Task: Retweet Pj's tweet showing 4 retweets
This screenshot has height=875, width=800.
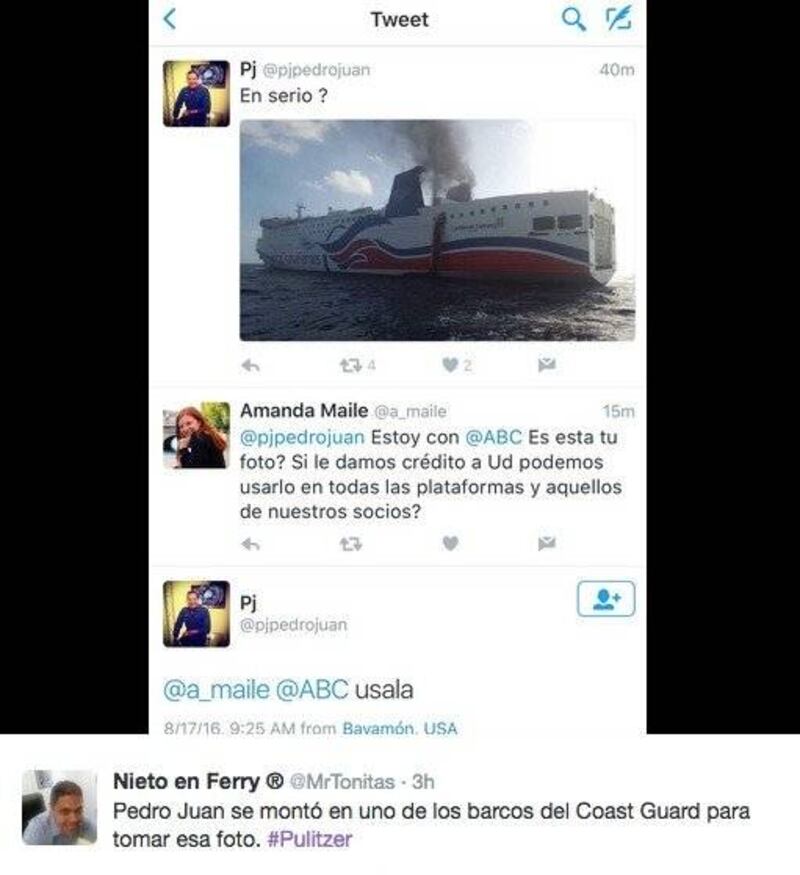Action: (x=351, y=366)
